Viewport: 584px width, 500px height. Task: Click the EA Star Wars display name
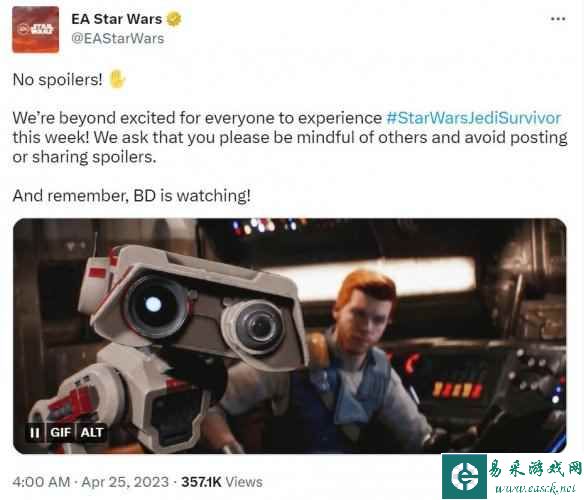[x=117, y=19]
